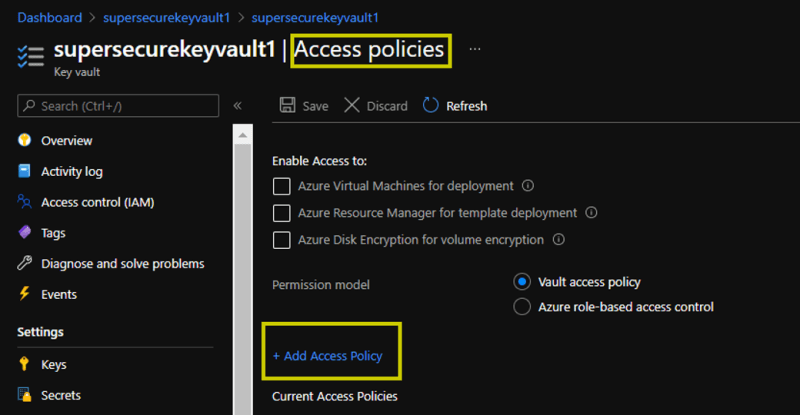Click the sidebar scrollbar up arrow

coord(243,135)
